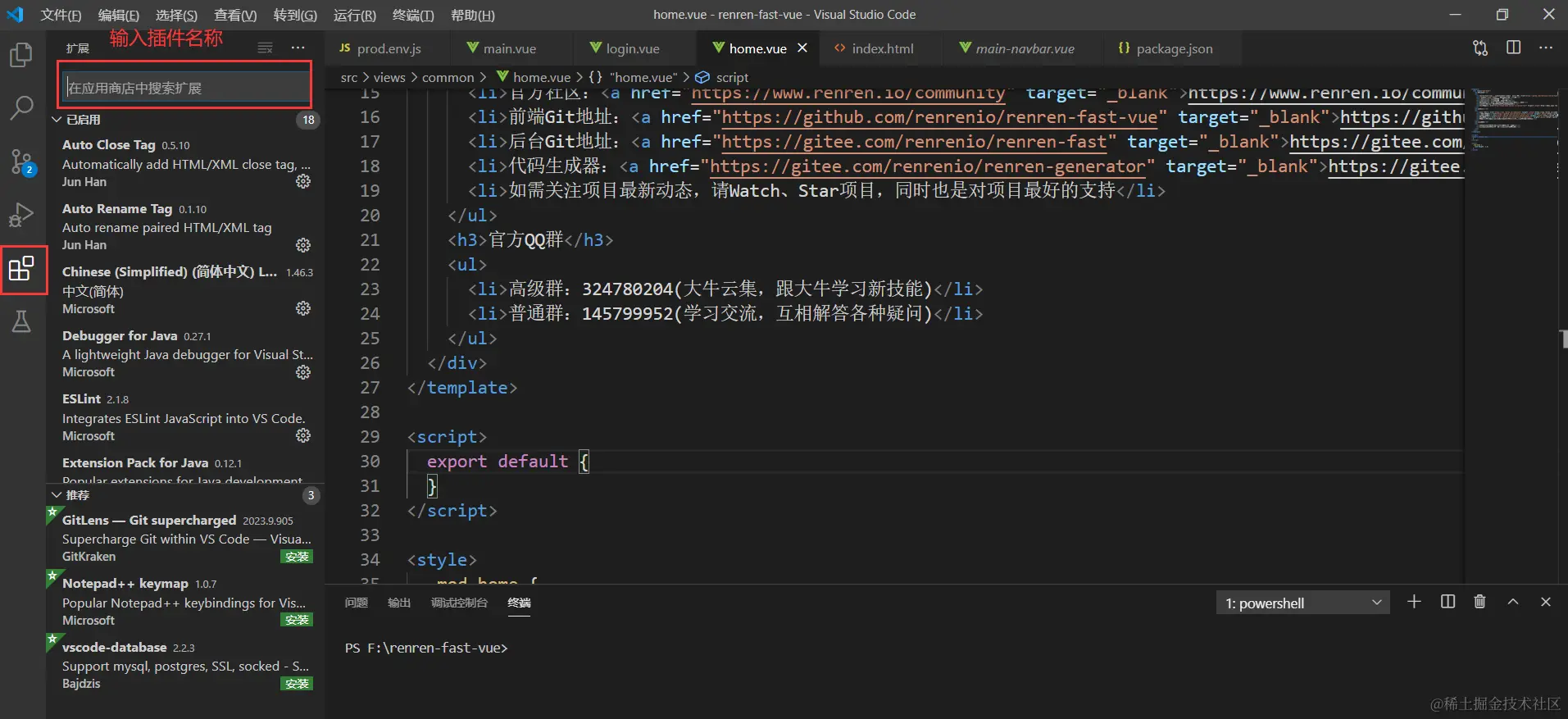
Task: Click common breadcrumb segment
Action: [448, 77]
